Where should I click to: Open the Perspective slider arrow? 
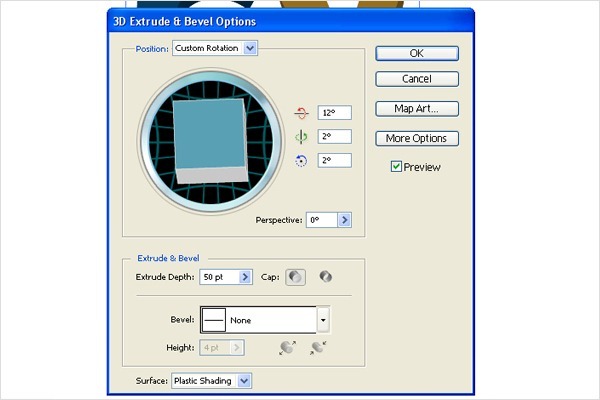344,220
